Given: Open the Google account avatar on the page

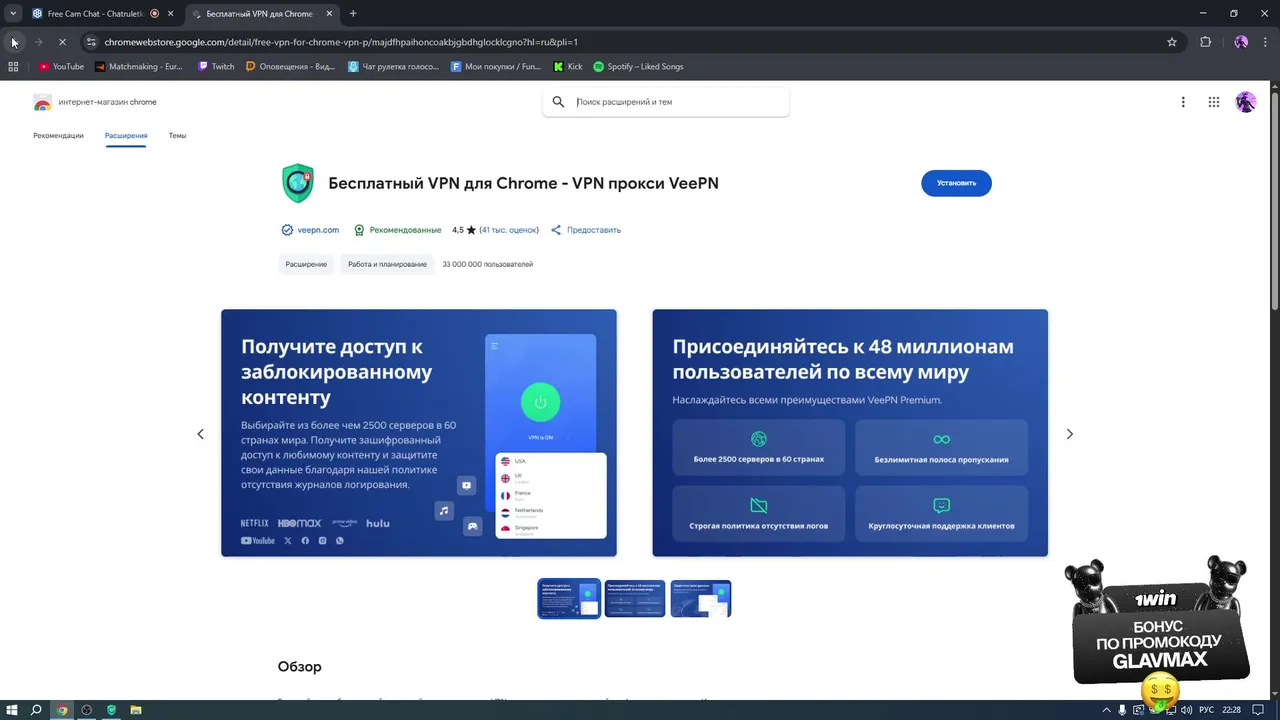Looking at the screenshot, I should 1245,102.
